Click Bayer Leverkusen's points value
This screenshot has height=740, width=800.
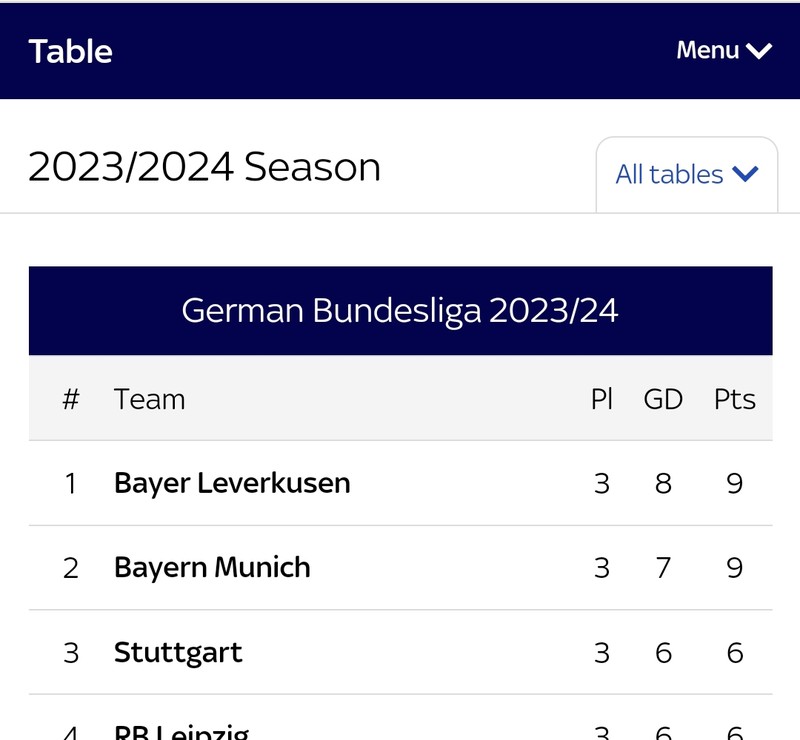(735, 483)
